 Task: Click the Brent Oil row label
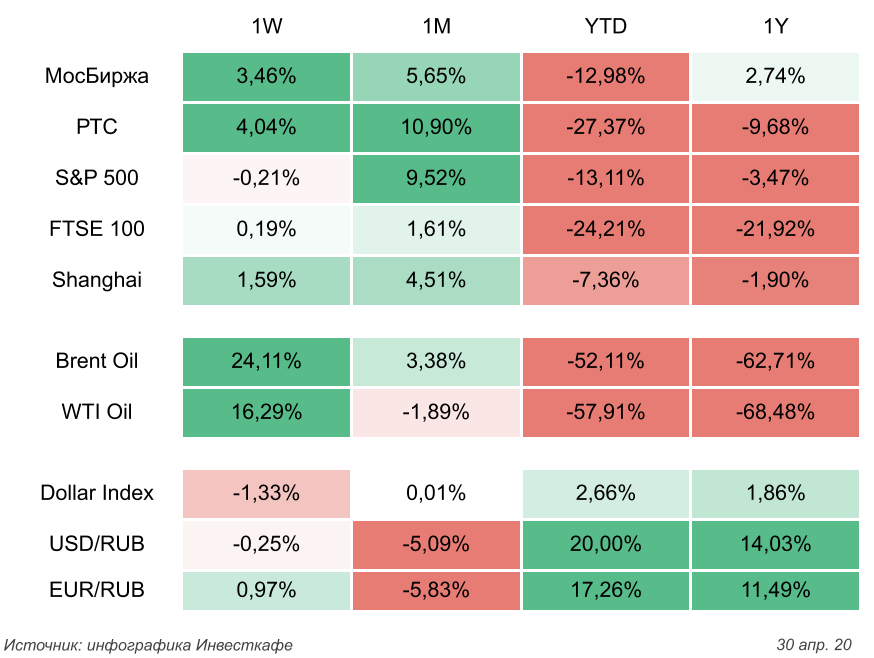point(97,361)
